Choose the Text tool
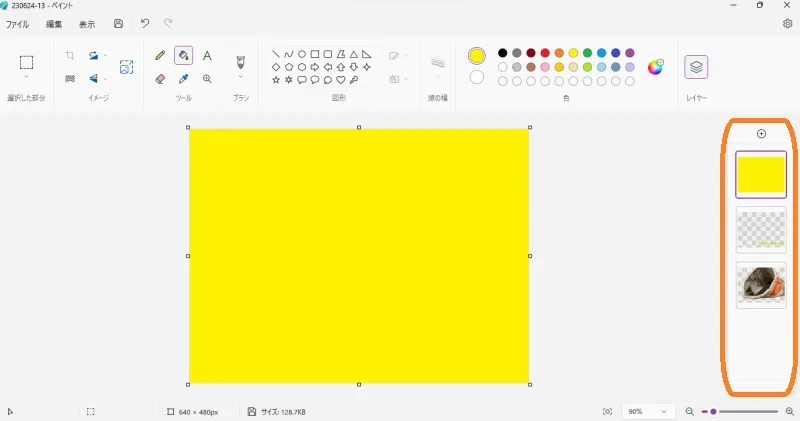 207,56
